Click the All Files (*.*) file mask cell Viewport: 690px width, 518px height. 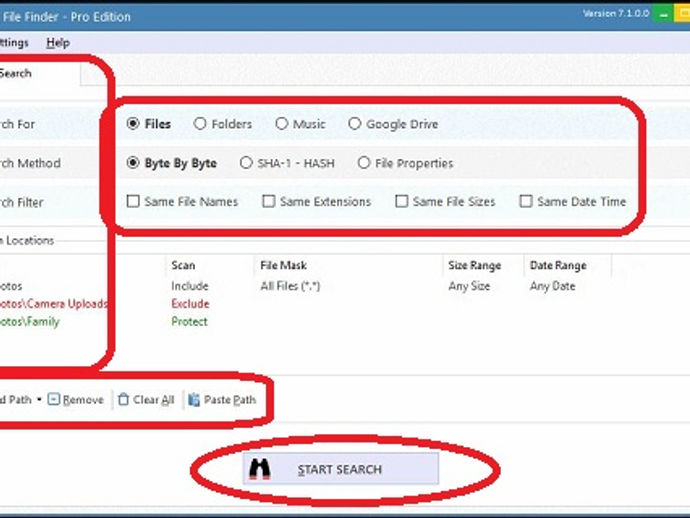tap(290, 286)
